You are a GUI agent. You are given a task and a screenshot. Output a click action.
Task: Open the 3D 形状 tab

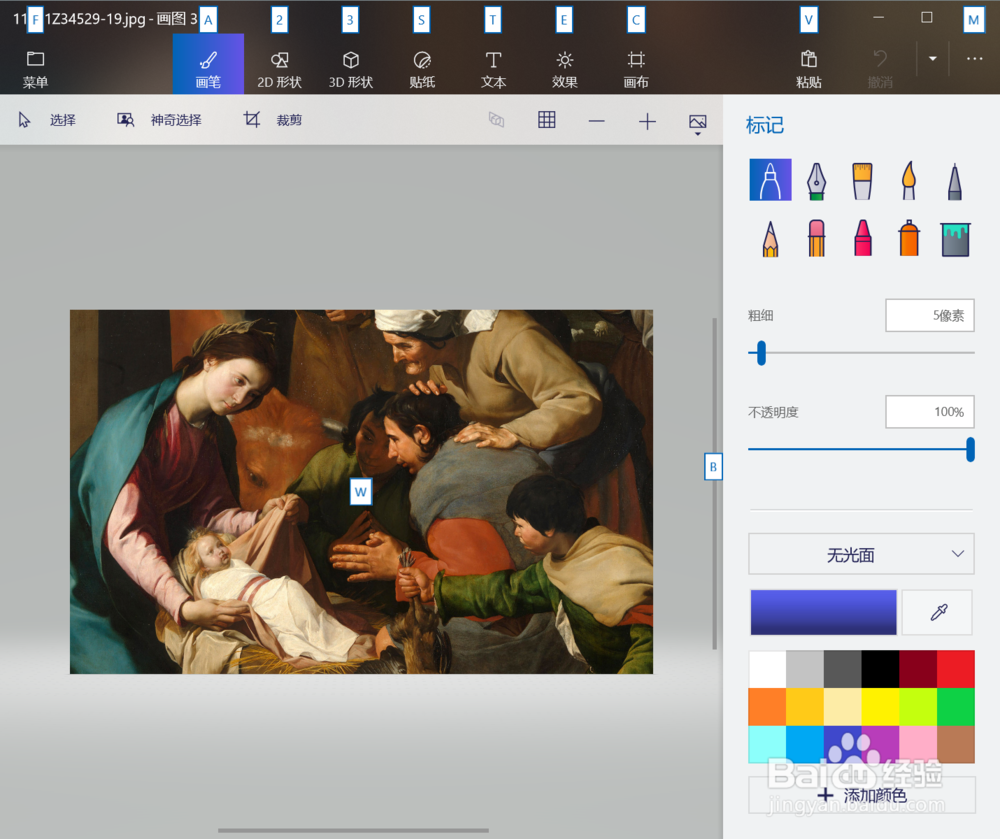coord(351,69)
